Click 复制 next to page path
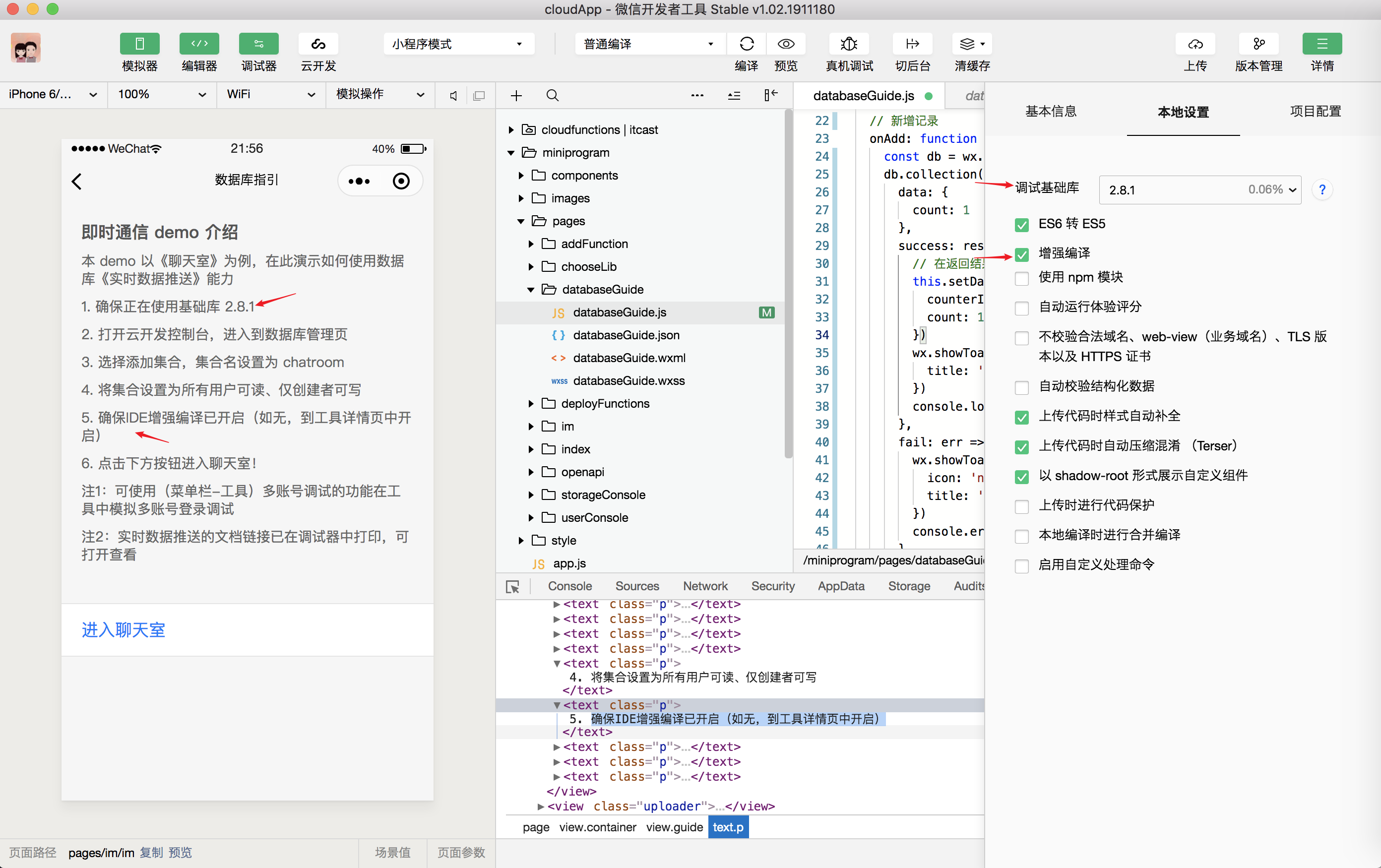1381x868 pixels. [x=151, y=853]
